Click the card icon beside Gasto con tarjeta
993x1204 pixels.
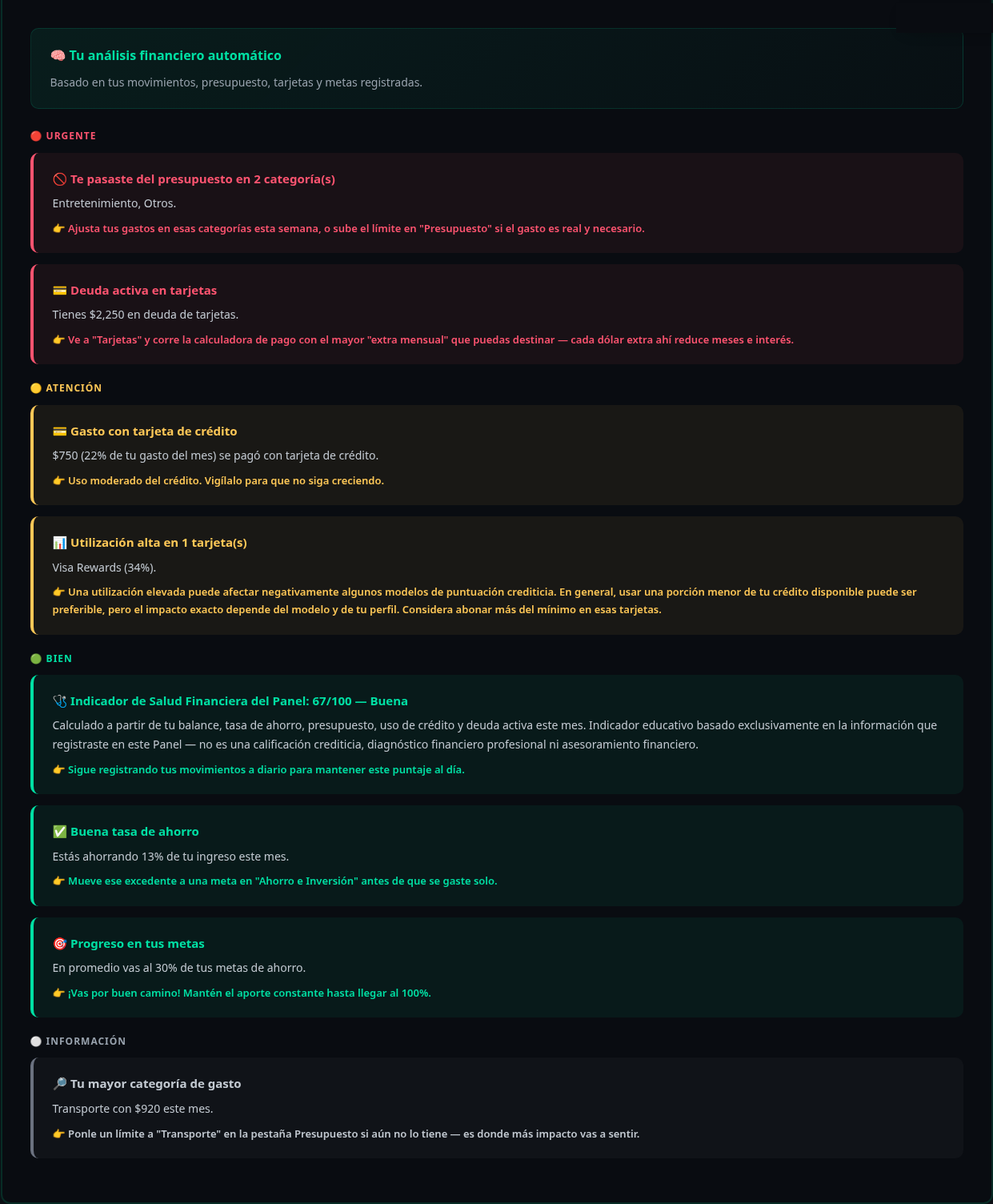point(60,431)
